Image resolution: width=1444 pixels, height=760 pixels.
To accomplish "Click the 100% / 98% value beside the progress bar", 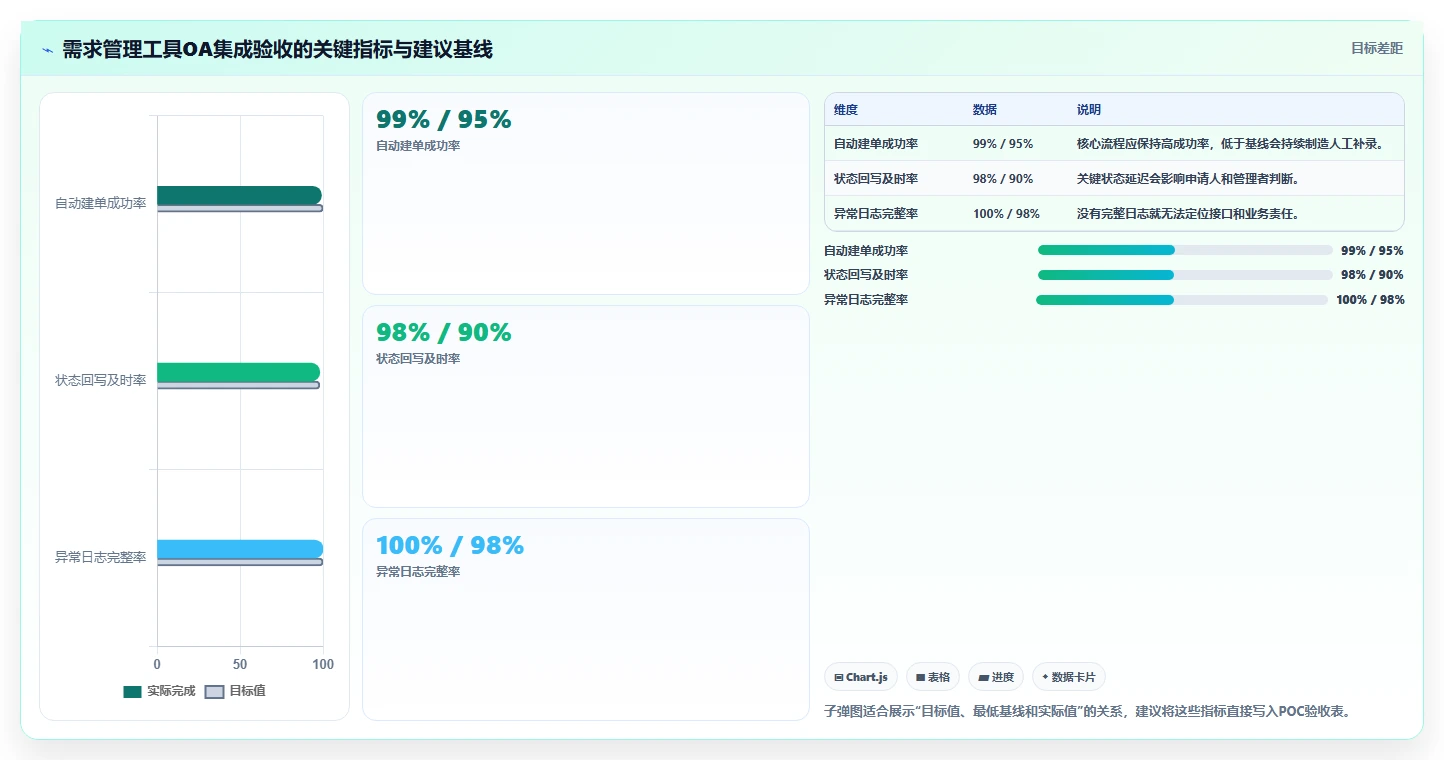I will [1370, 300].
